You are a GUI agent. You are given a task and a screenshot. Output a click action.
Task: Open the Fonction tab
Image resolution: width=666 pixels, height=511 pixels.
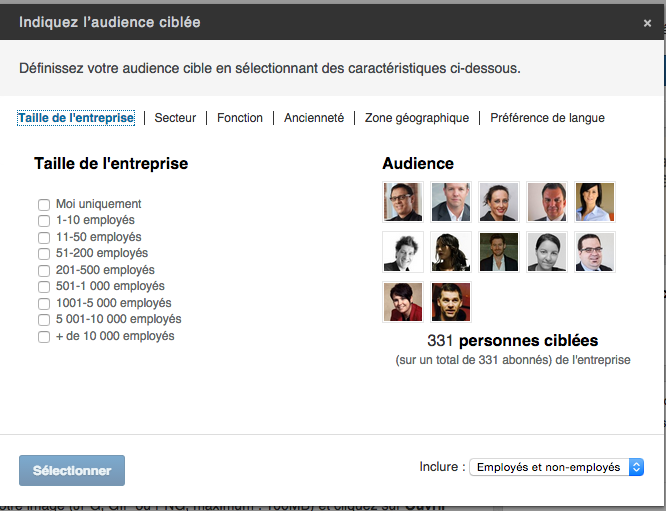pos(240,118)
